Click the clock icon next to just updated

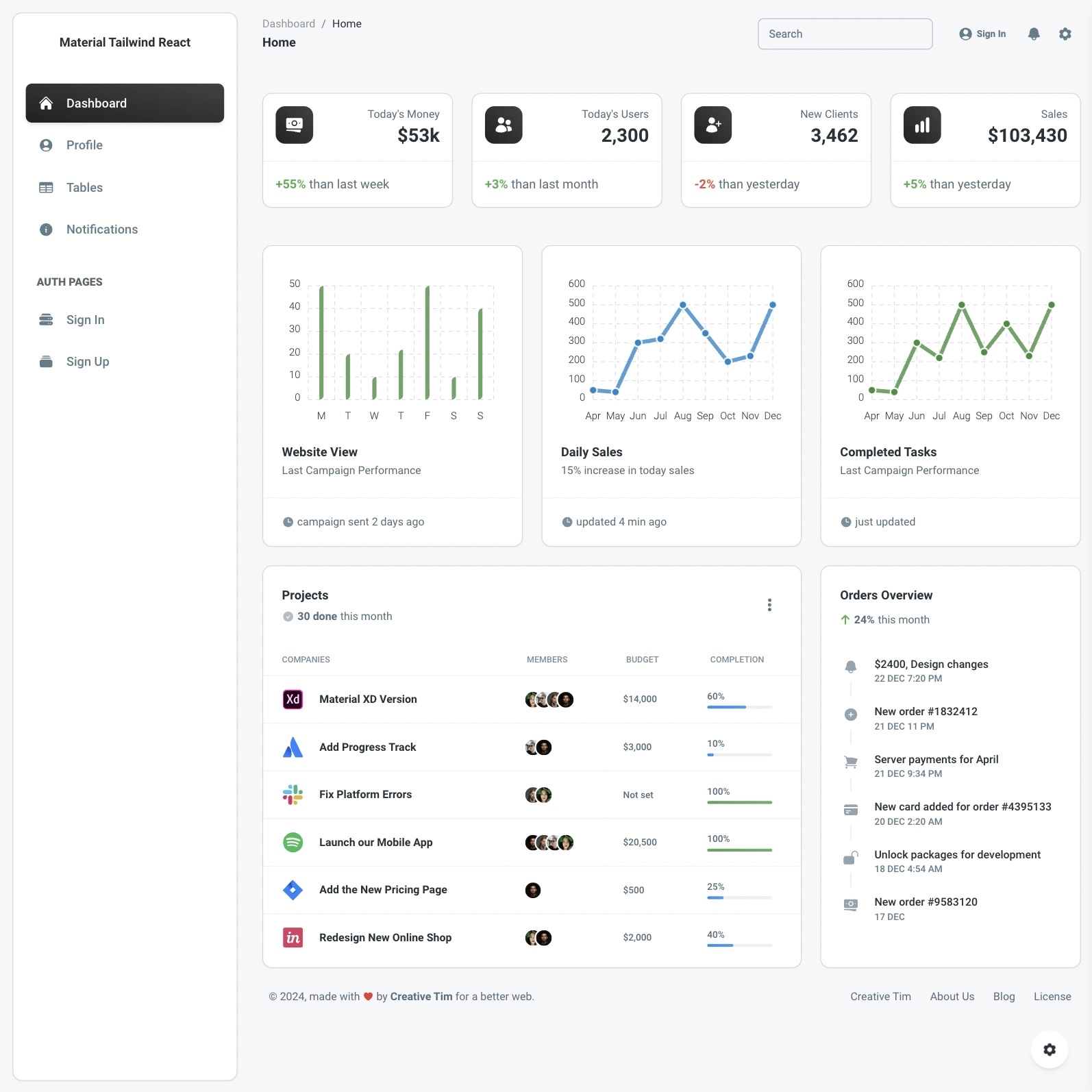[x=846, y=522]
